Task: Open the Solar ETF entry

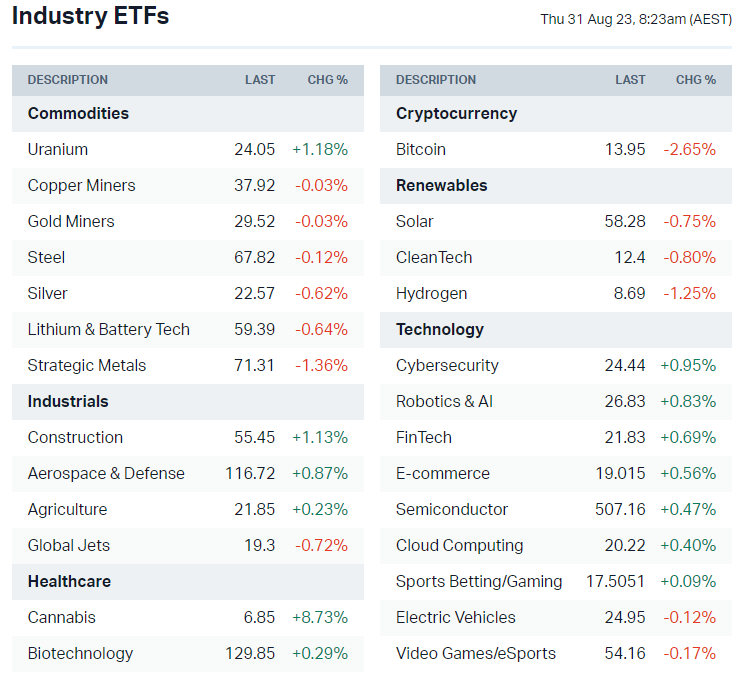Action: click(x=415, y=221)
